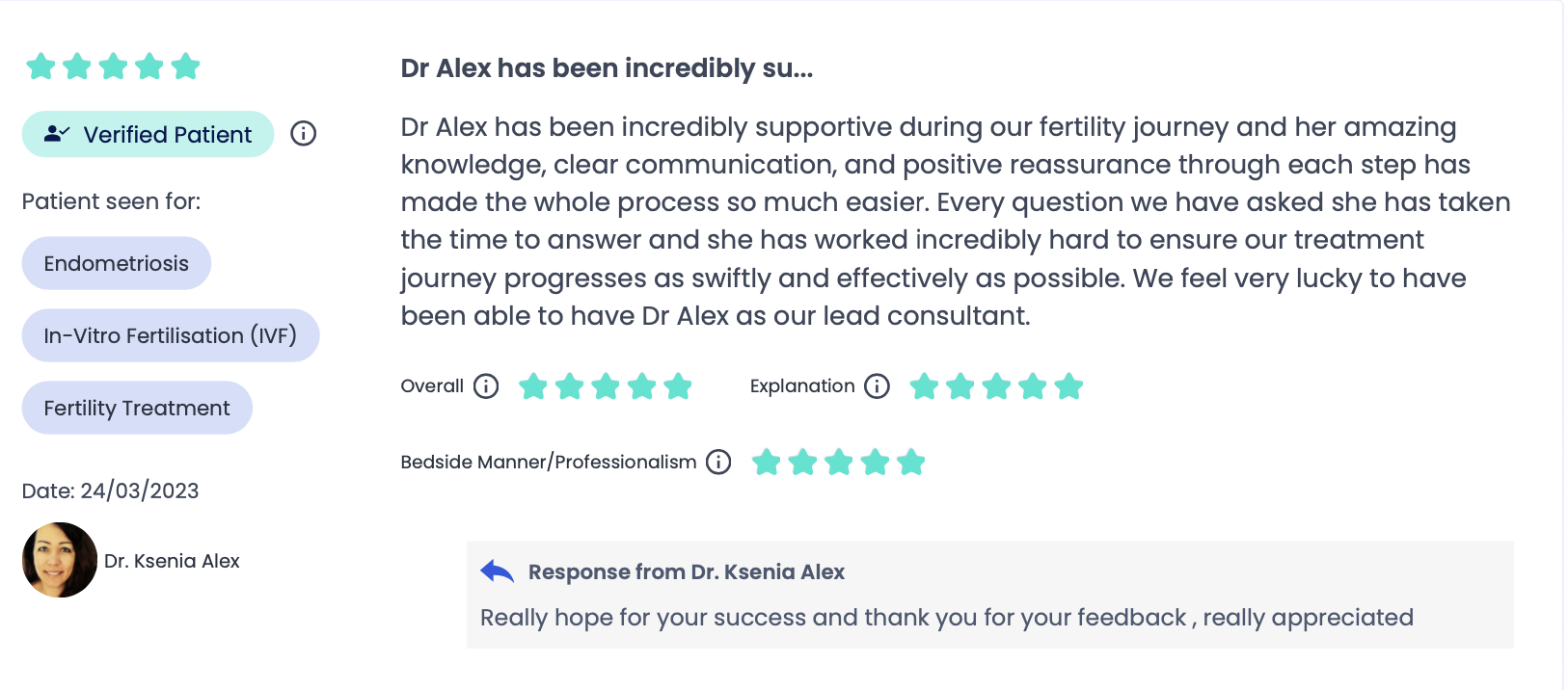Click the Response from Dr. Ksenia Alex heading

pos(687,571)
